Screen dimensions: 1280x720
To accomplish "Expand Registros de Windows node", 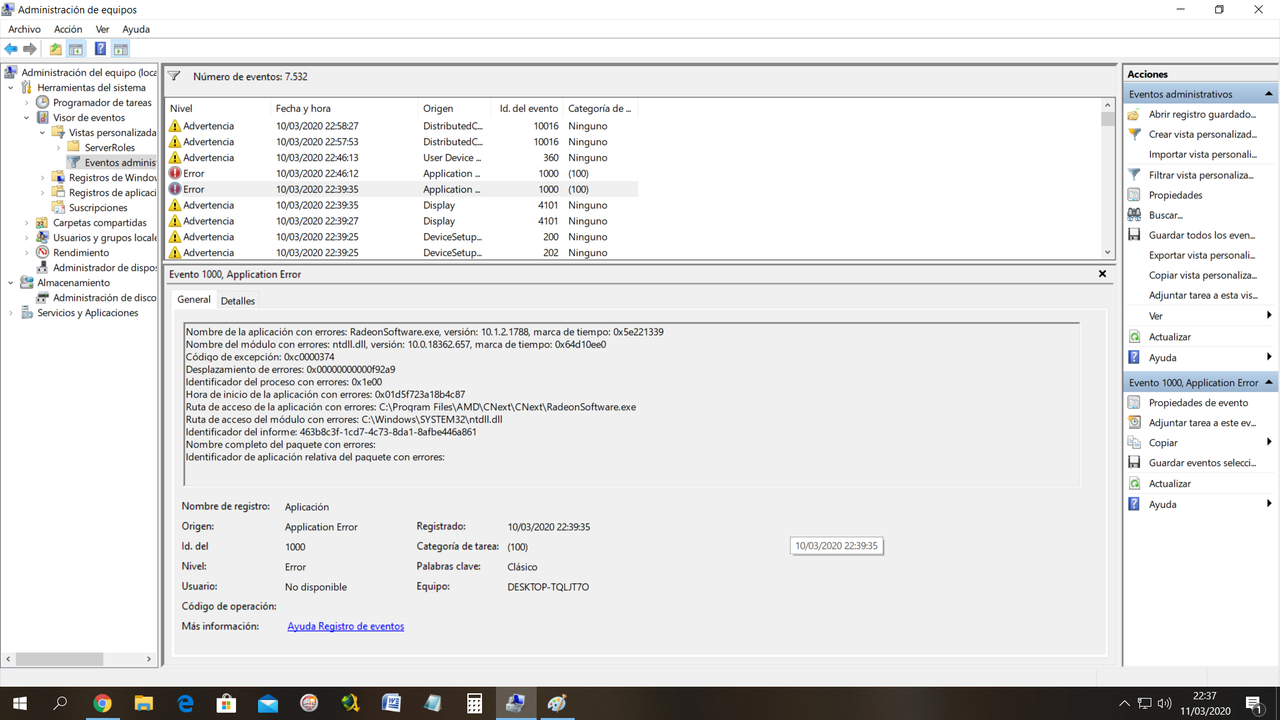I will pos(43,178).
